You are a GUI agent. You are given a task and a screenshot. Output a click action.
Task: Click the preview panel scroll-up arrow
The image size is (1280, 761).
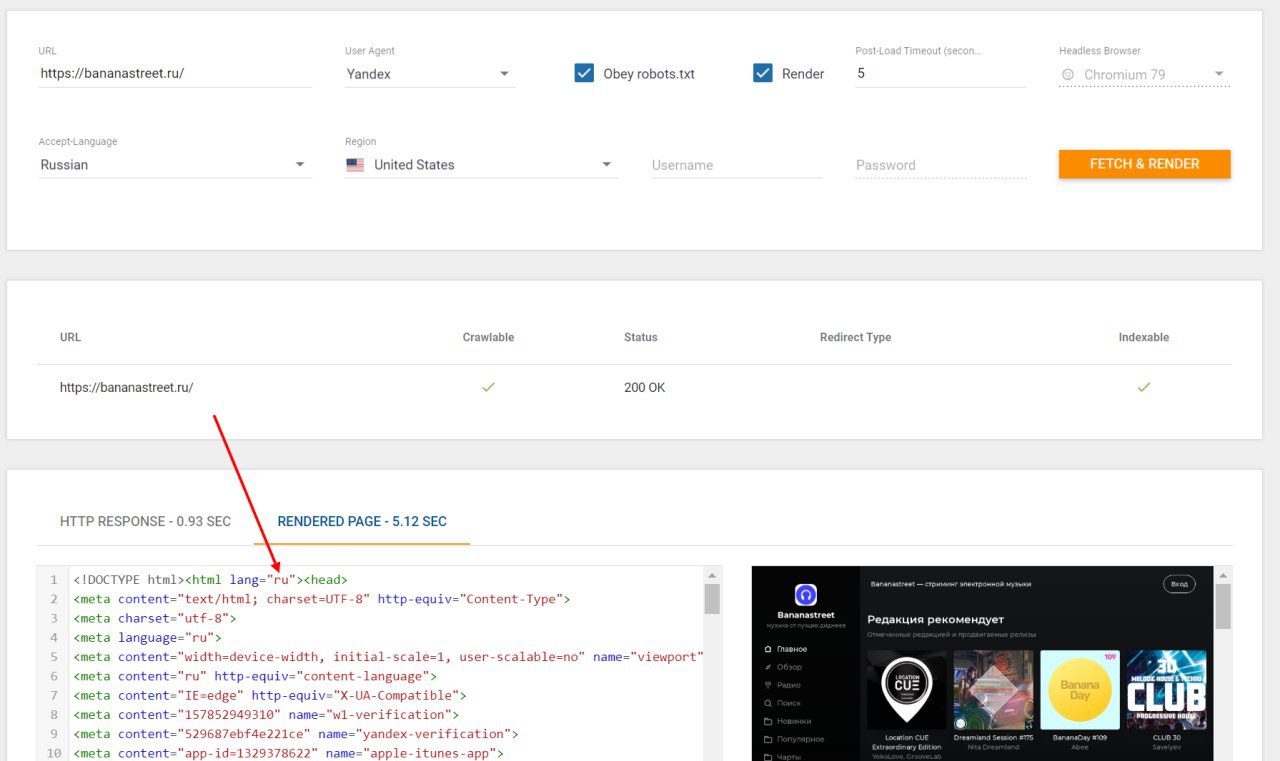[x=1223, y=575]
